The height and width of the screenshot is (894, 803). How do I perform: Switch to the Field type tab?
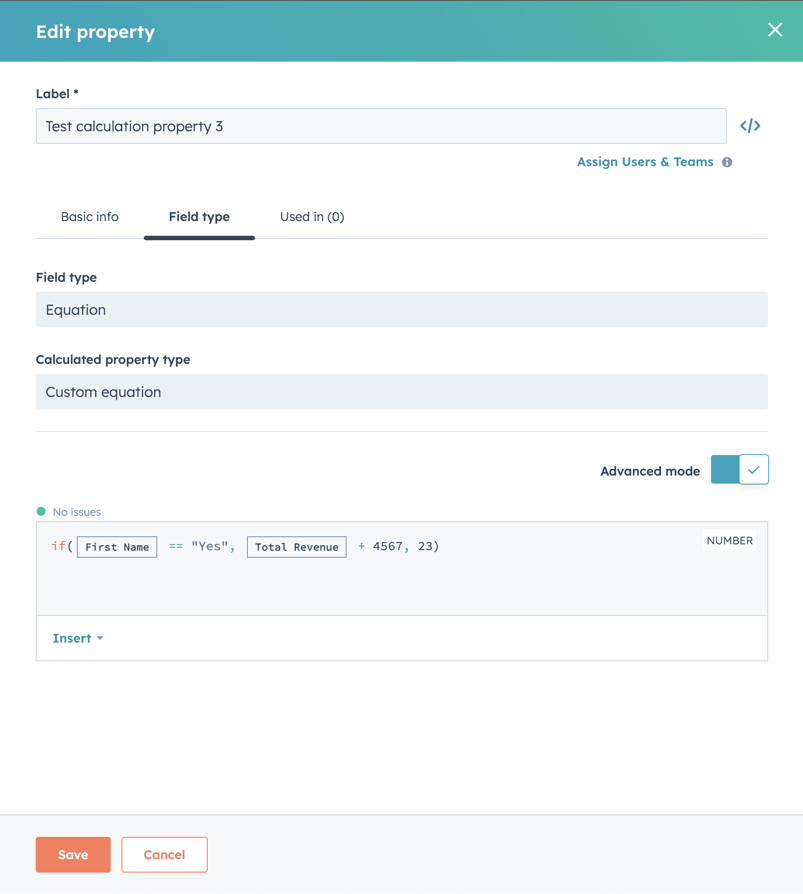[x=198, y=216]
